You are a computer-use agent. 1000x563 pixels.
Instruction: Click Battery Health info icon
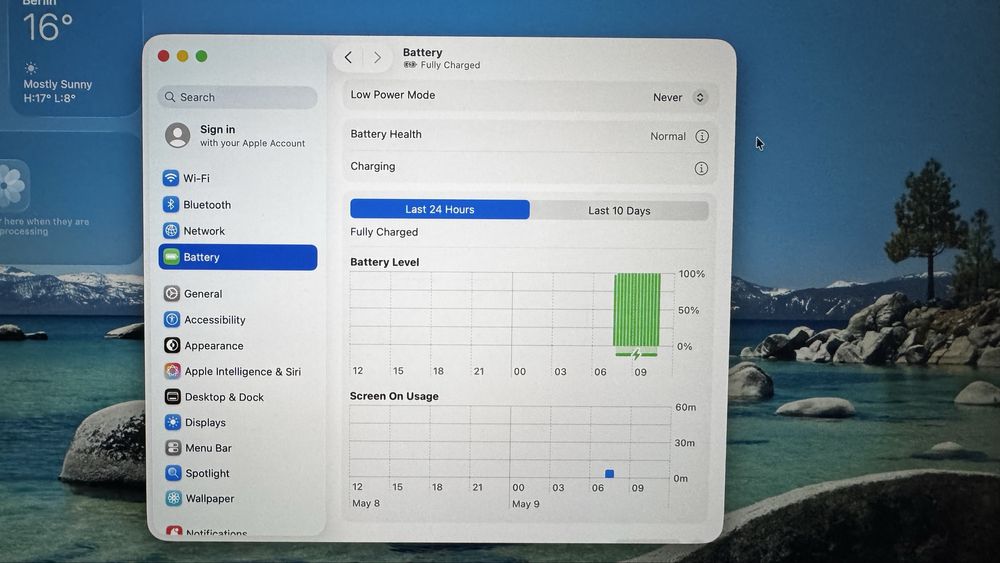point(702,136)
